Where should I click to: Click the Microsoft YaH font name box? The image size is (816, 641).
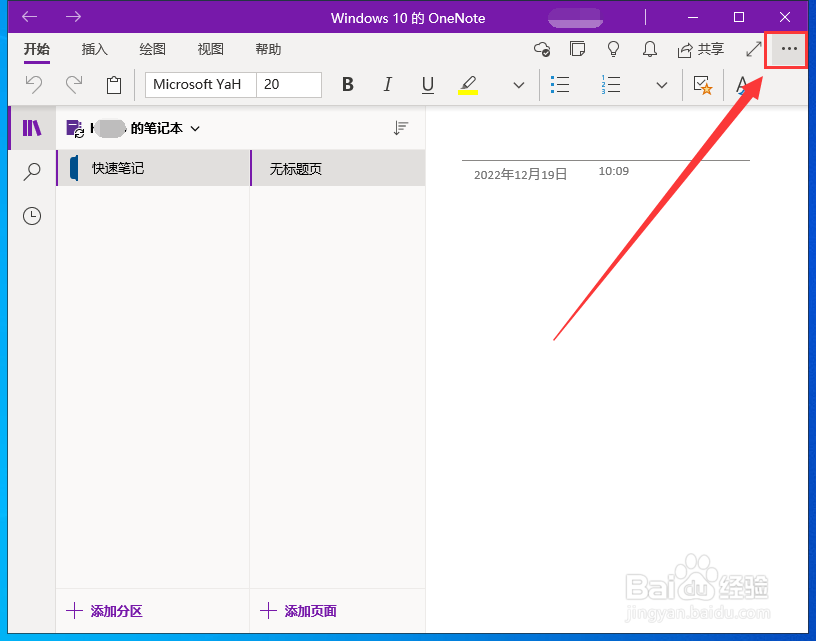click(x=201, y=85)
